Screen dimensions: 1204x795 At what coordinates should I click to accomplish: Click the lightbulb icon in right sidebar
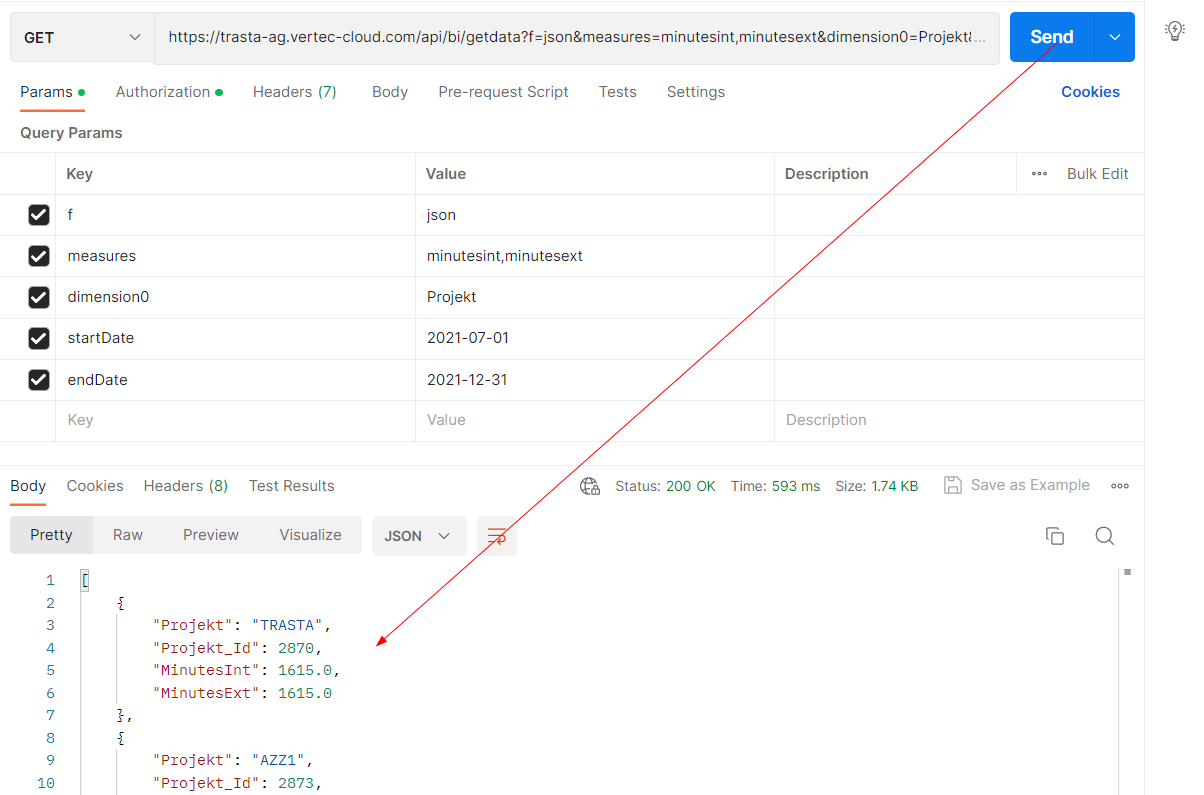(1175, 31)
